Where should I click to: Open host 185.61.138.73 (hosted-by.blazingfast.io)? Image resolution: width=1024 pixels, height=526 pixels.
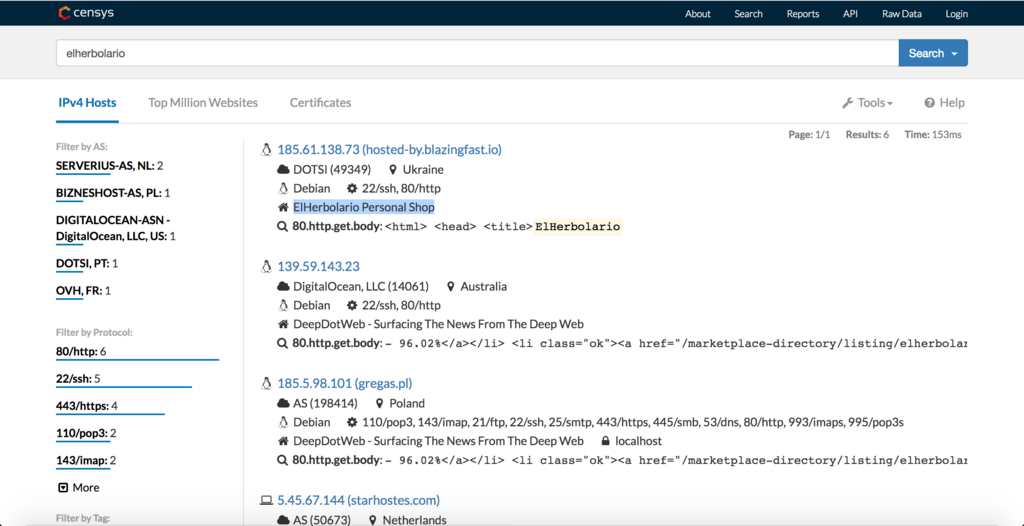pos(389,150)
